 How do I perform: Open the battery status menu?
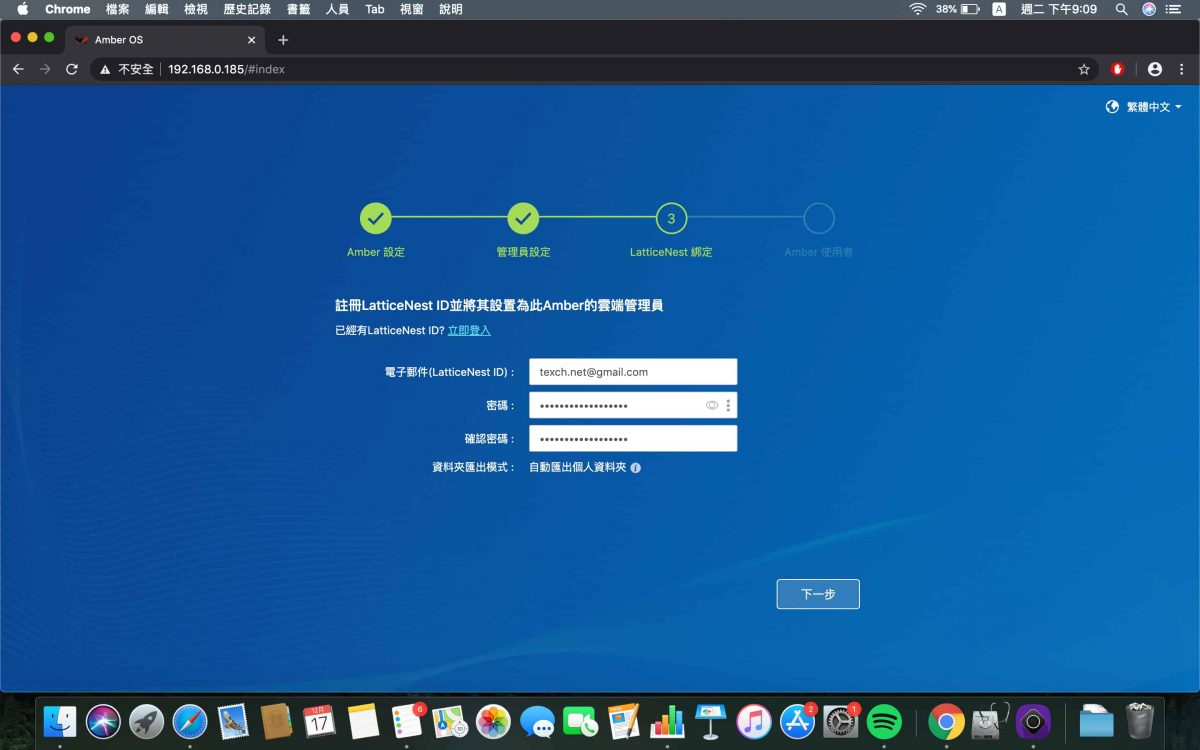coord(958,9)
